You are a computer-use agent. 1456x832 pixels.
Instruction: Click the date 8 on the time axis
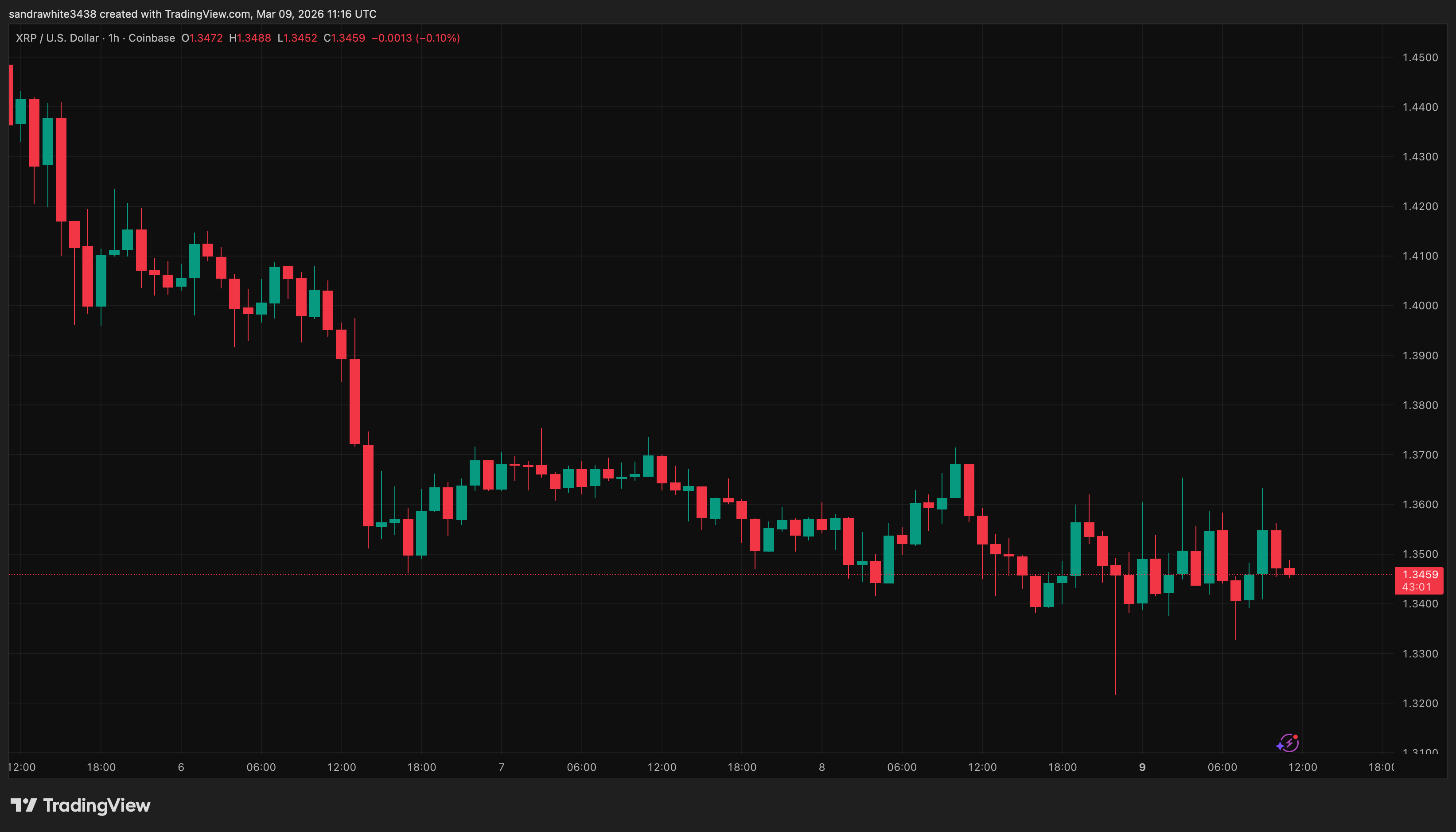click(x=822, y=767)
